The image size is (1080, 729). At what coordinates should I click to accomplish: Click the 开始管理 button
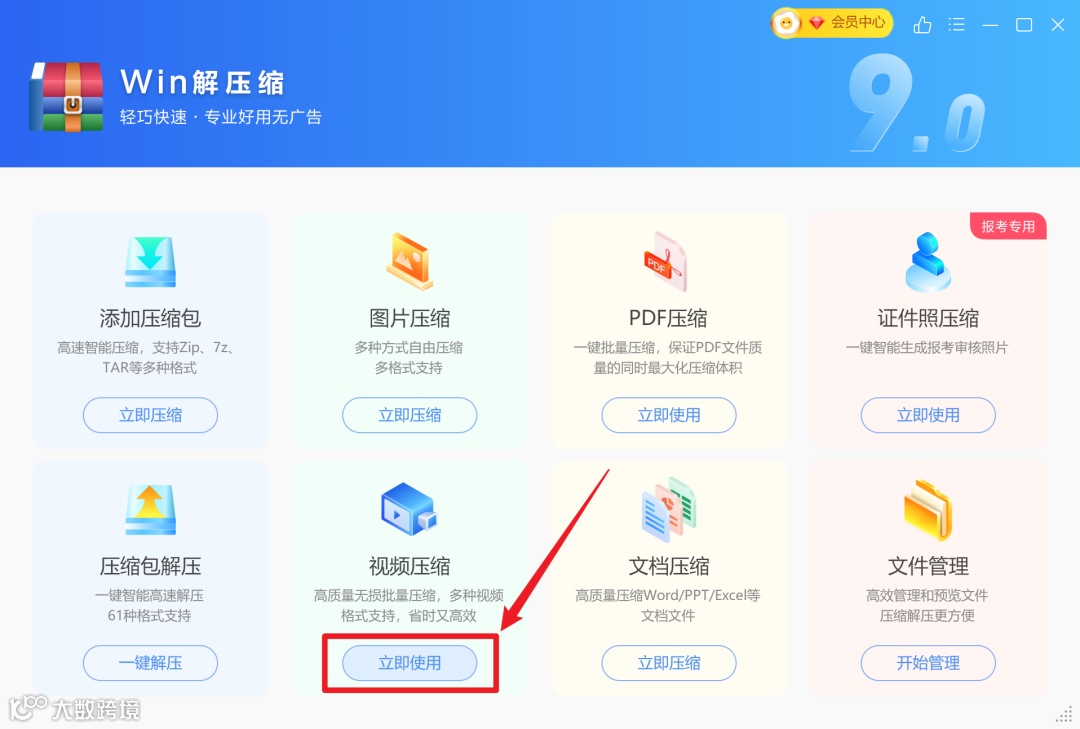point(928,663)
